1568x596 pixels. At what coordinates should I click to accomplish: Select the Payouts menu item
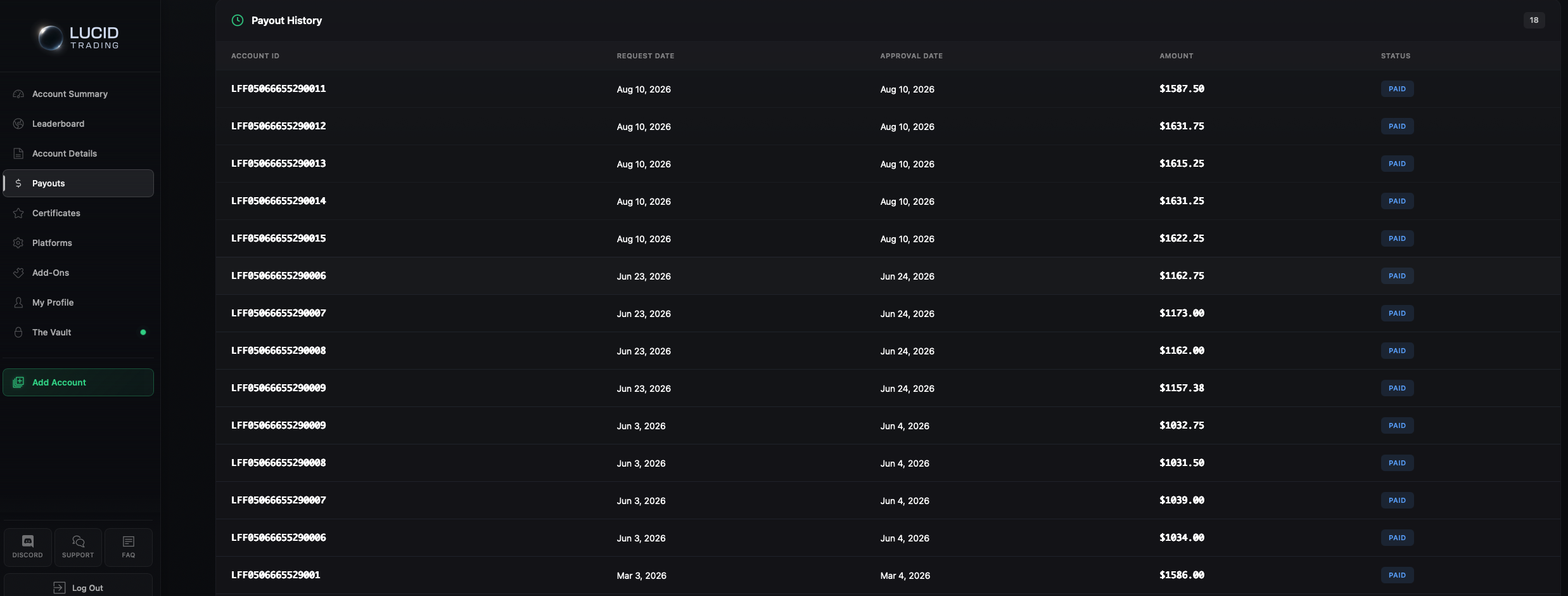coord(79,183)
